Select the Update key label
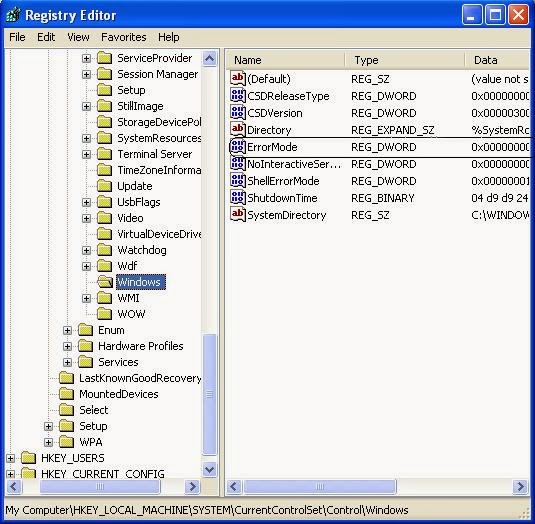Image resolution: width=535 pixels, height=524 pixels. click(135, 186)
